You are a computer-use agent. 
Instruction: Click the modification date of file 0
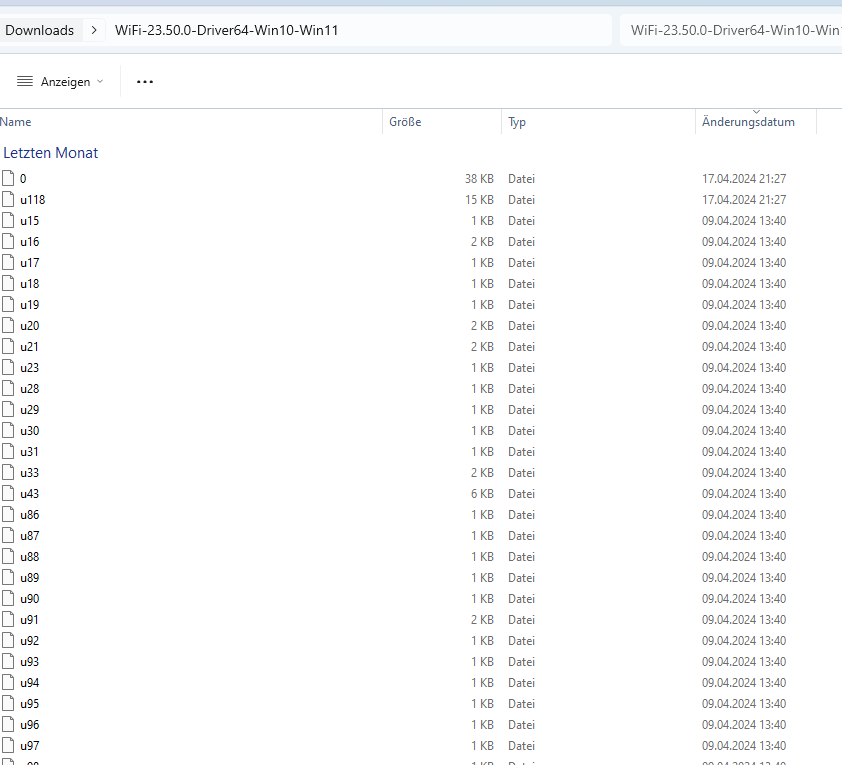point(744,178)
